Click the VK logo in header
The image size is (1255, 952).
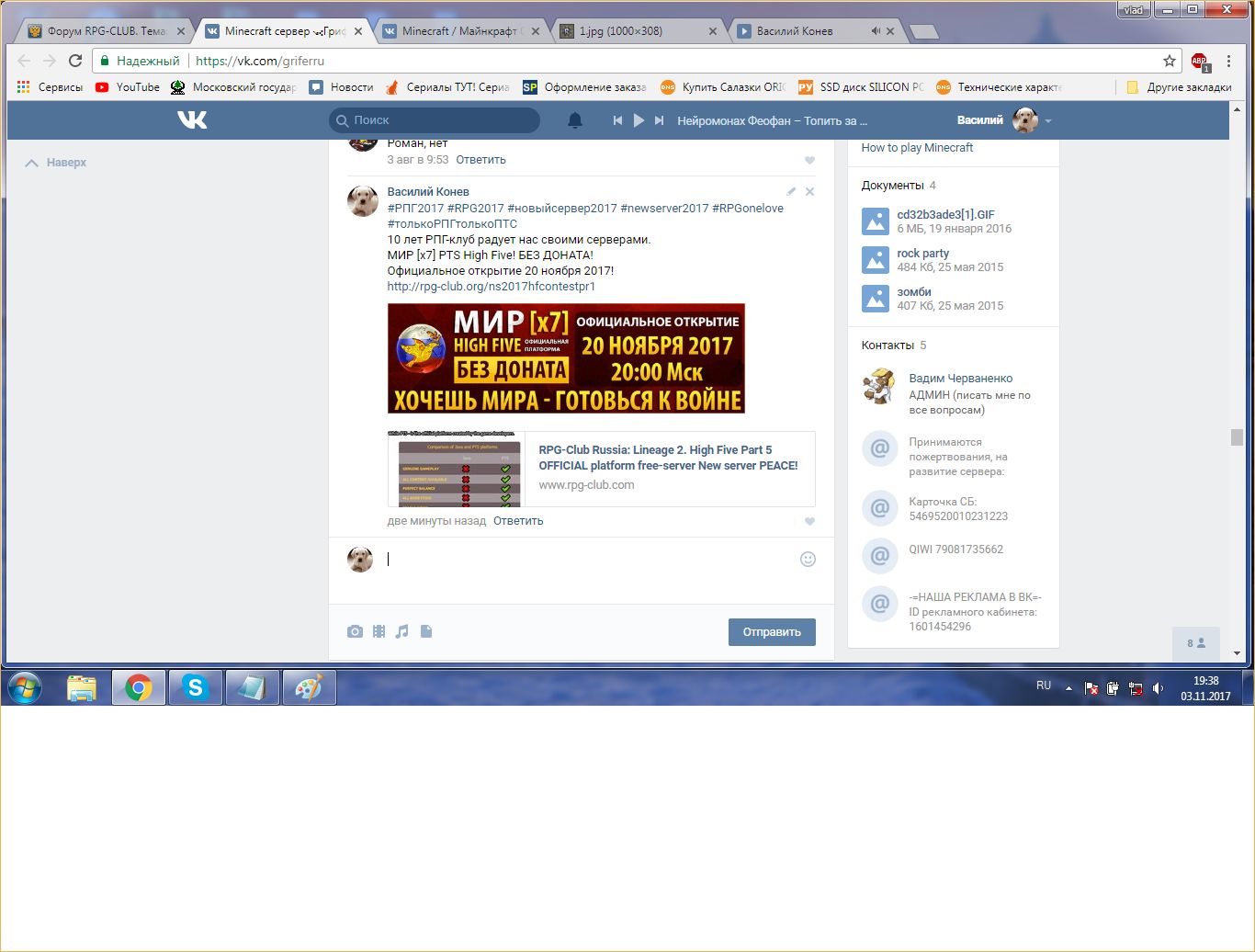click(192, 119)
